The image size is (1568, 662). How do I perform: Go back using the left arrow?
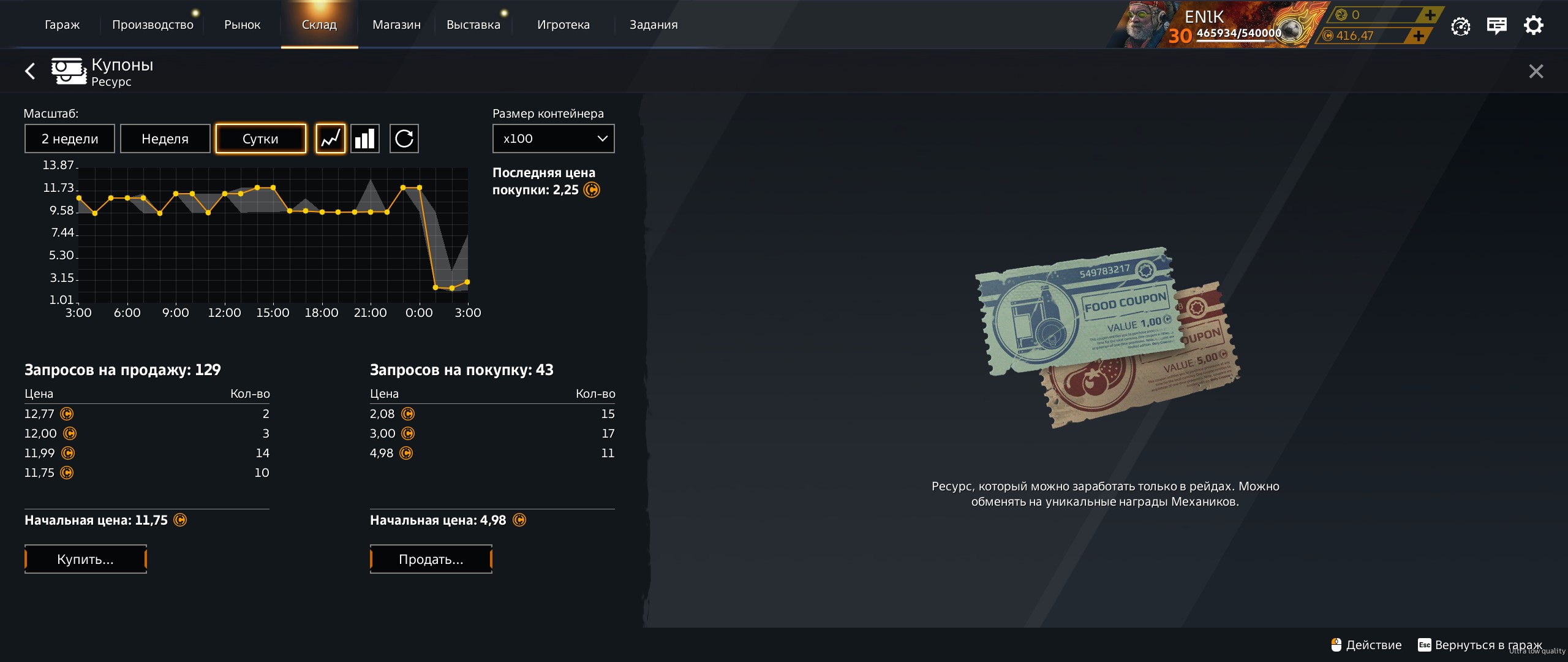(x=30, y=71)
